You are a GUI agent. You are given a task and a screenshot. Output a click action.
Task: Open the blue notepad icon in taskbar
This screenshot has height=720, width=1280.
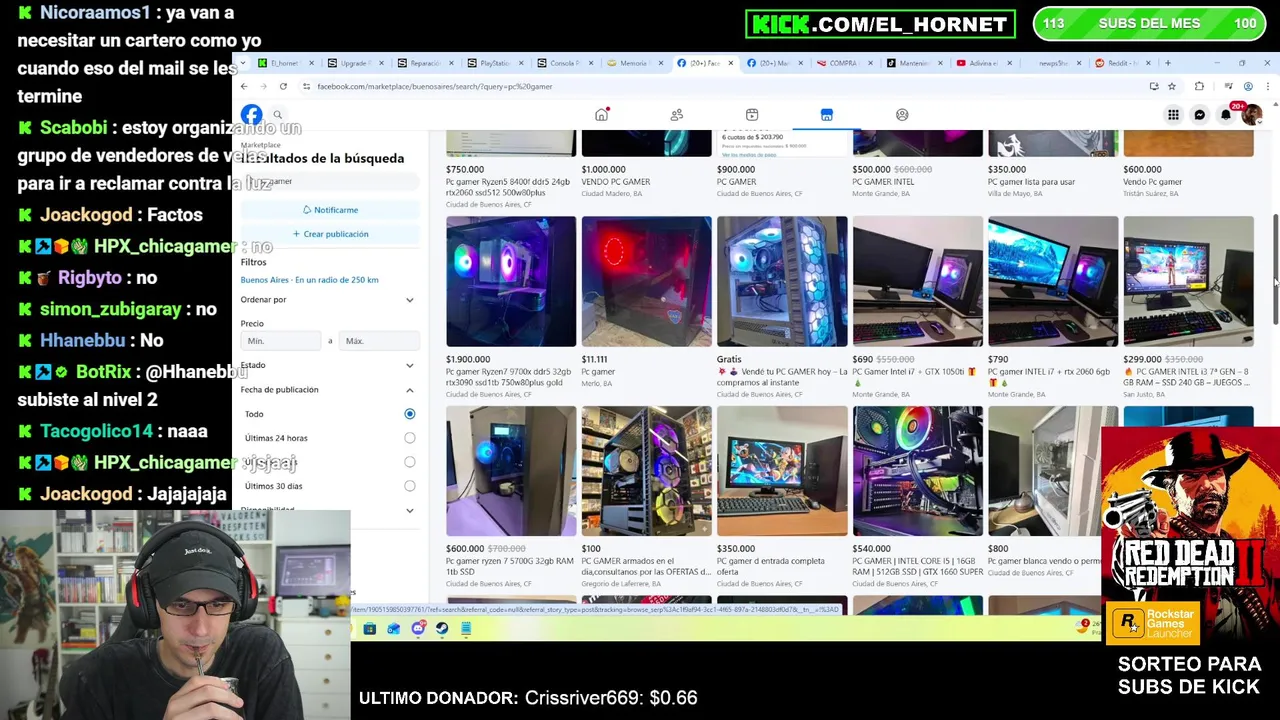[x=466, y=628]
